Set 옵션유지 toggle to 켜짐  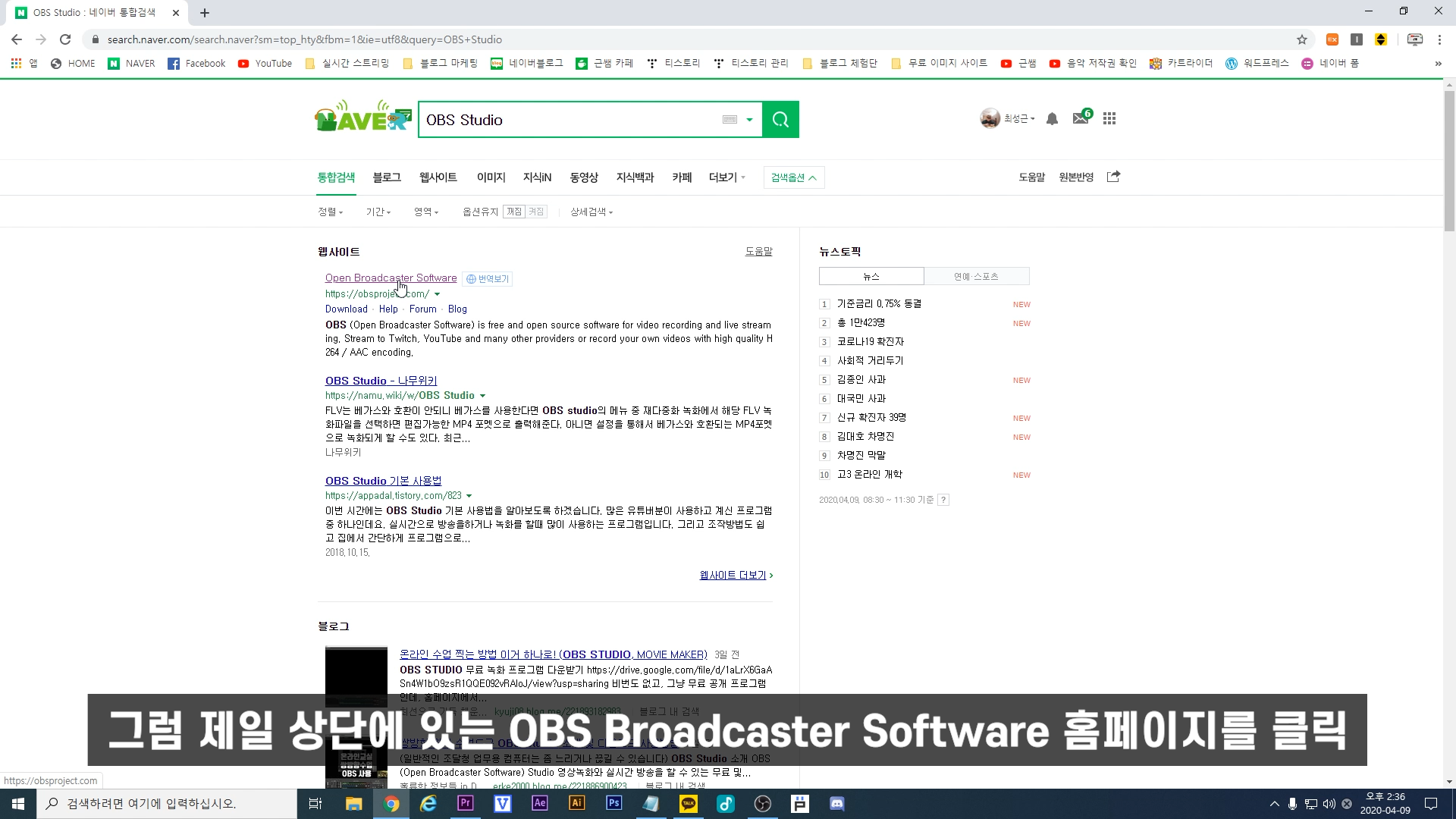pos(536,212)
